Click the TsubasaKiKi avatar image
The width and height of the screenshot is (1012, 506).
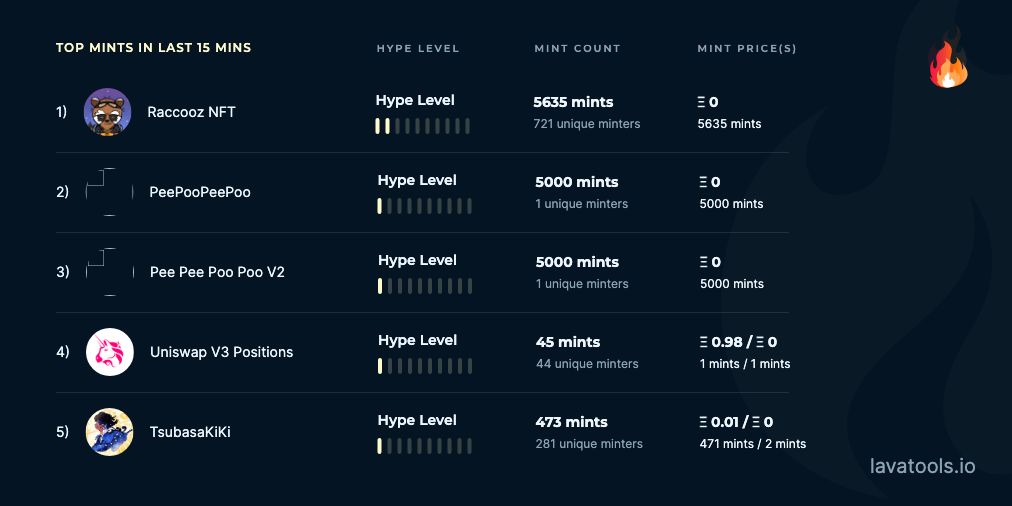tap(110, 432)
